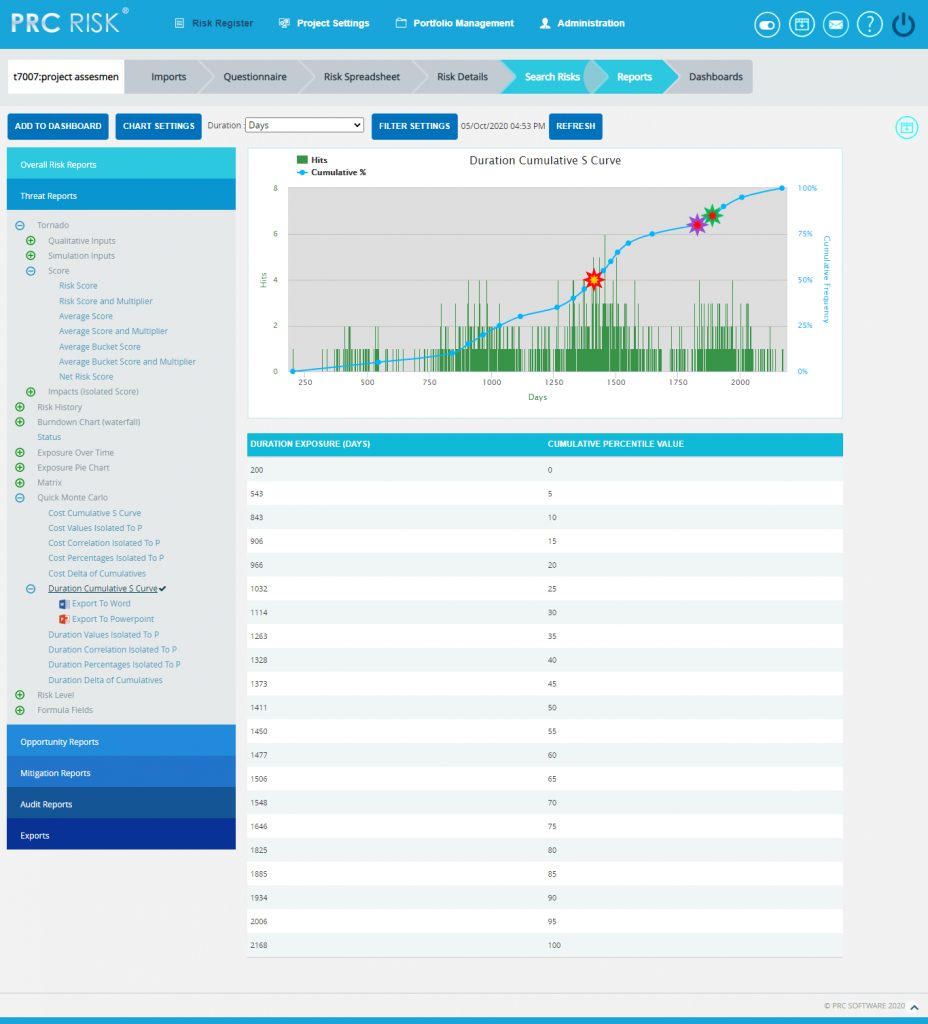This screenshot has width=928, height=1024.
Task: Open the Risk Register menu
Action: [214, 24]
